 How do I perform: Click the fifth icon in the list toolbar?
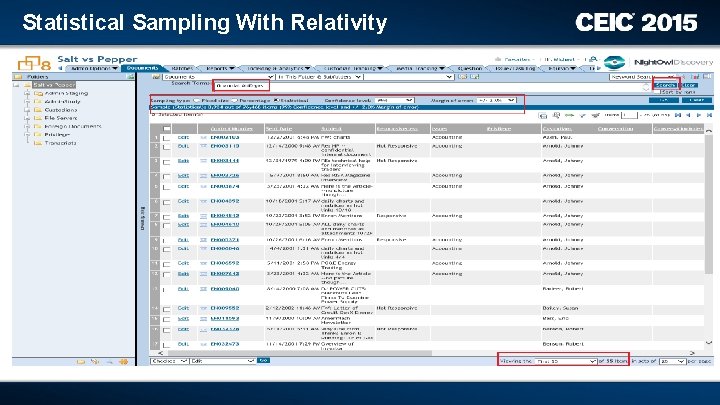point(596,115)
